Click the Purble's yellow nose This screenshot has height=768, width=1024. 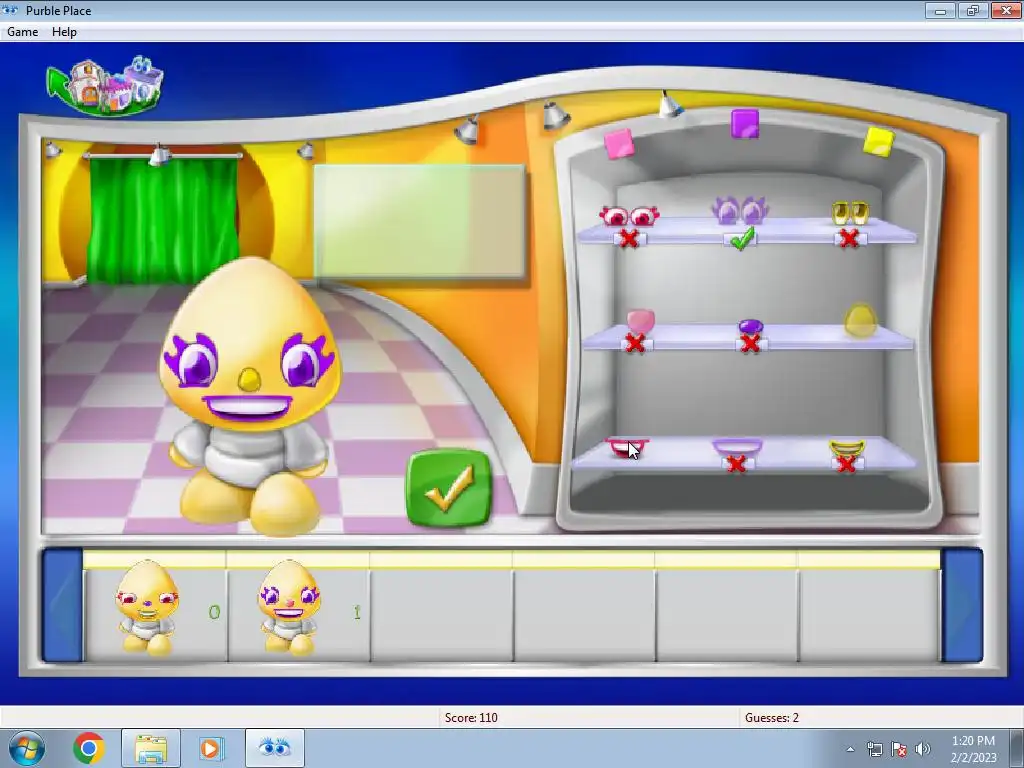[248, 379]
